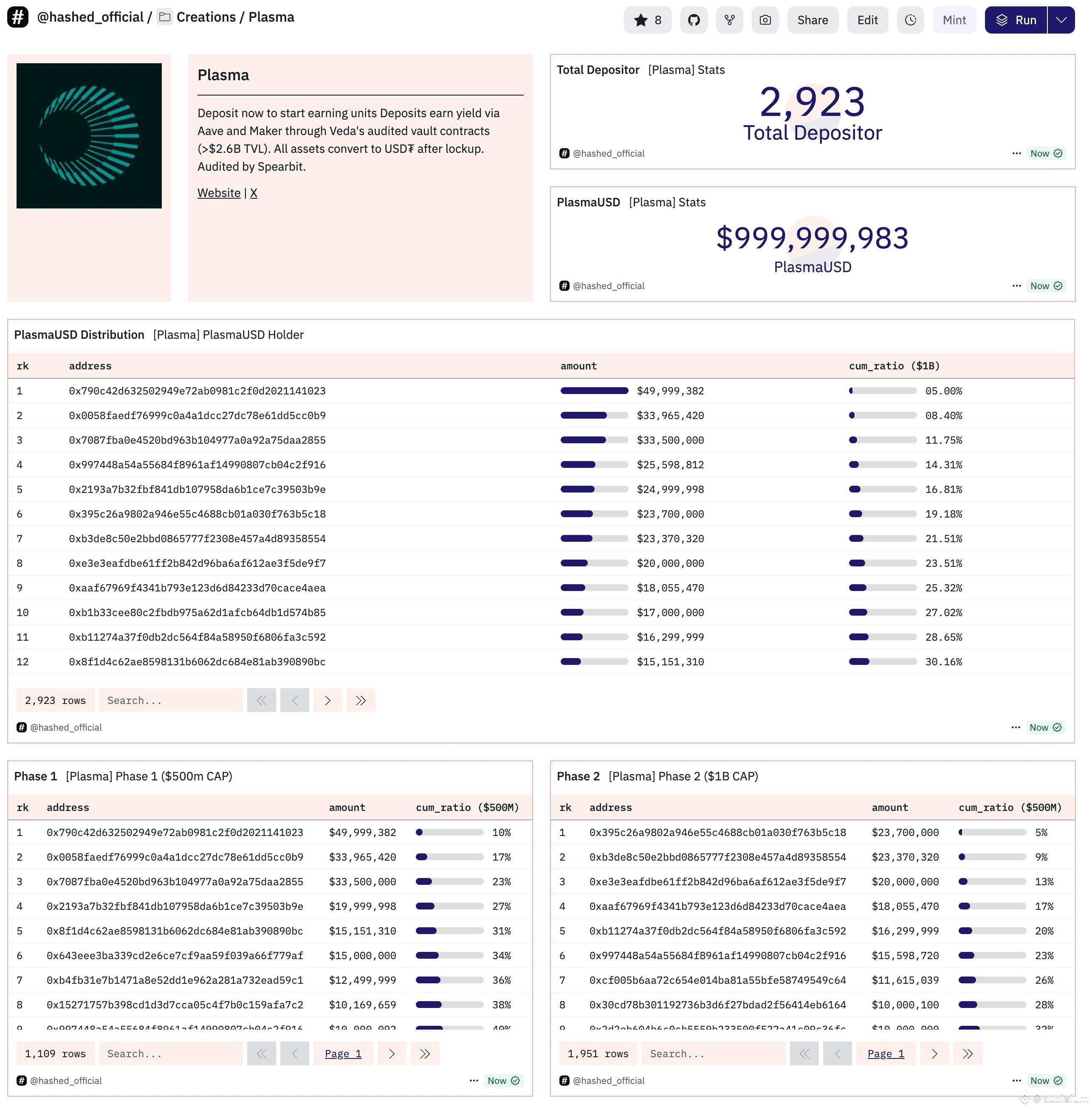Focus the search field in Phase 2 table
The image size is (1092, 1109).
coord(714,1053)
